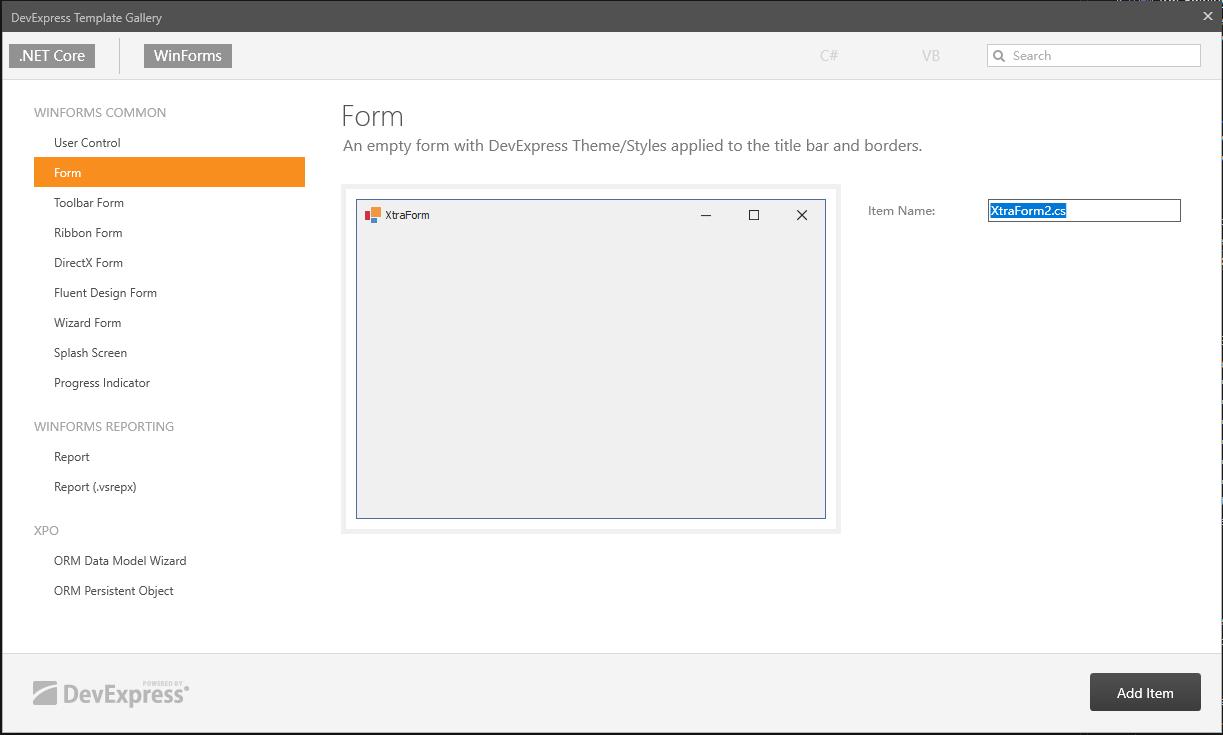Select the Splash Screen template
The width and height of the screenshot is (1223, 735).
pos(90,352)
